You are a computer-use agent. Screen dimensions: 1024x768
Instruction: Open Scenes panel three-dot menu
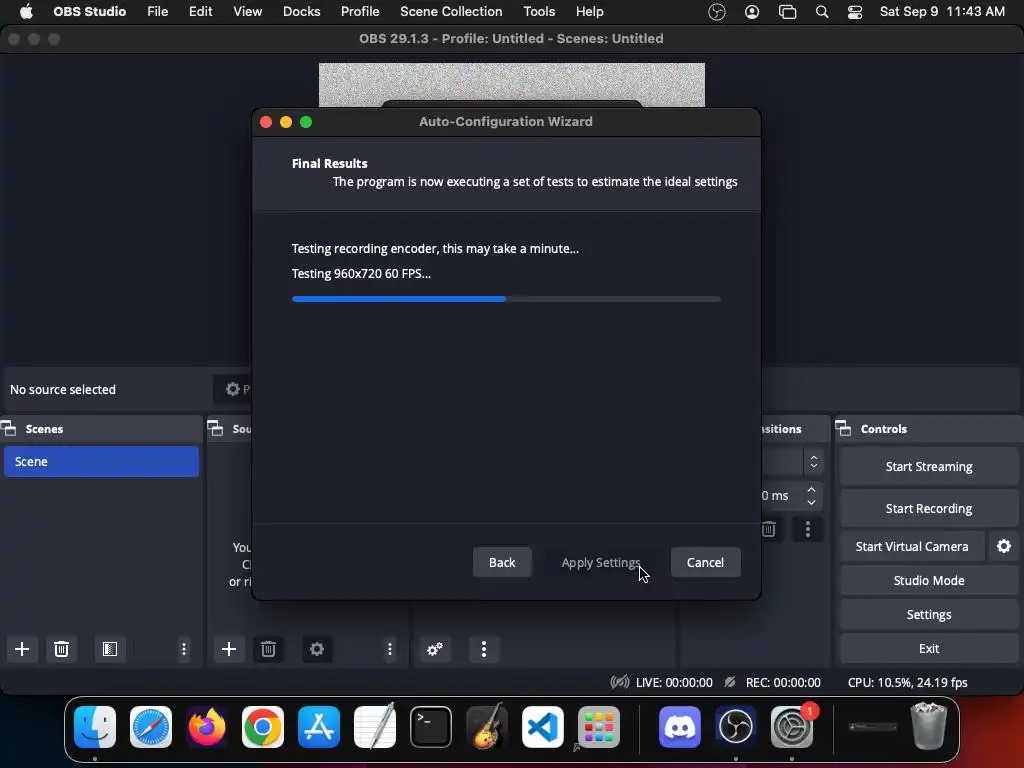(x=184, y=648)
